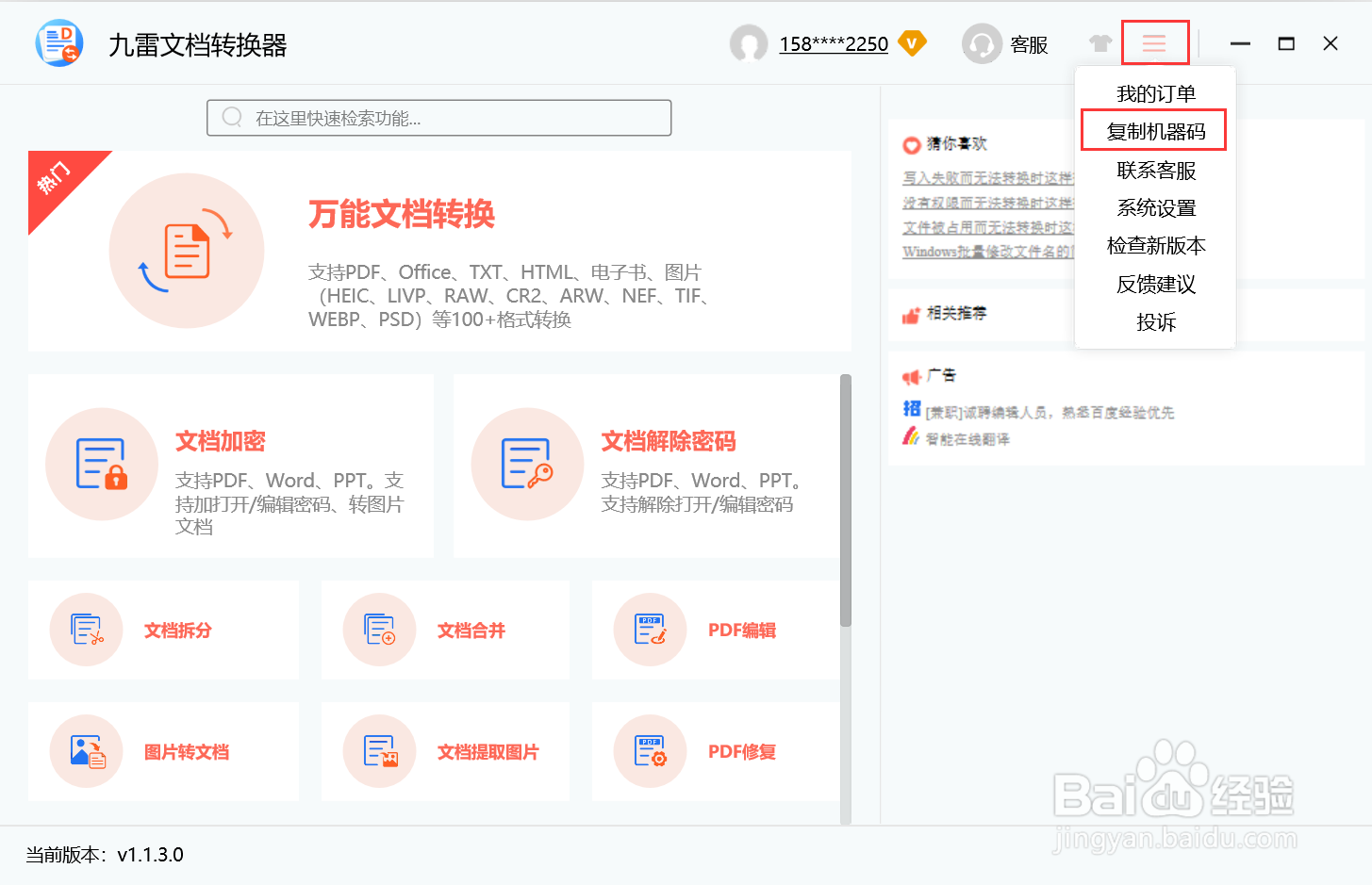Select 我的订单 from the menu

[1156, 93]
